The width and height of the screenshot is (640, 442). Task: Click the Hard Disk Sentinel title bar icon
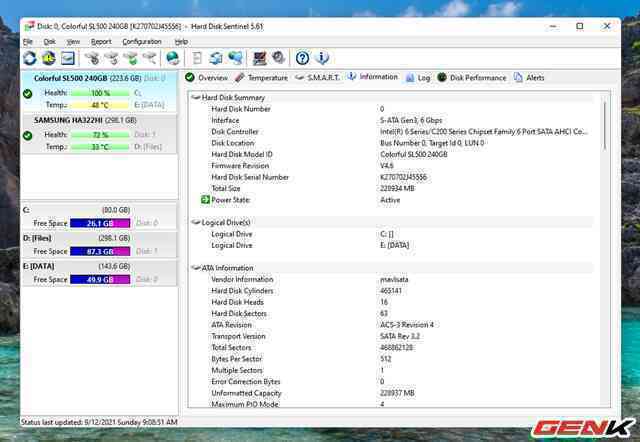pyautogui.click(x=29, y=27)
